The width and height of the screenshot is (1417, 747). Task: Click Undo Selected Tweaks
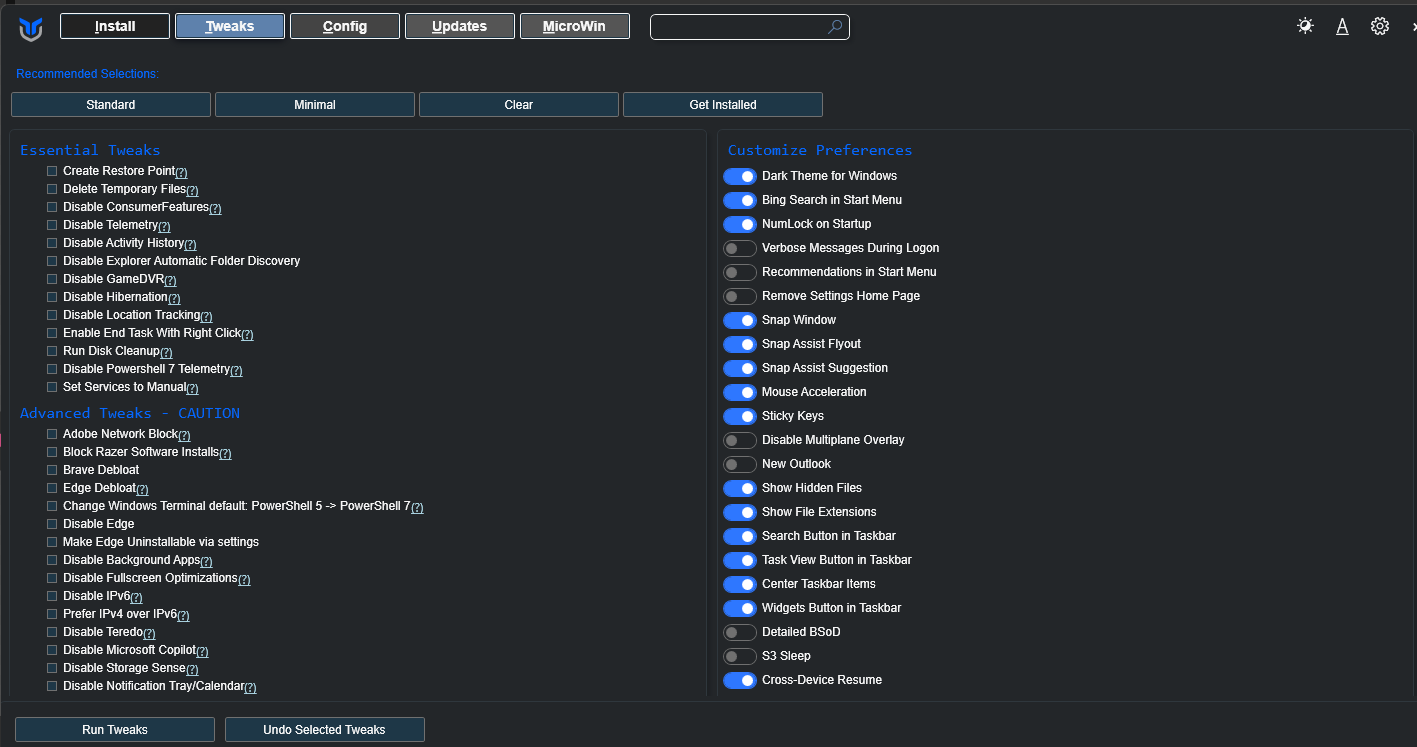(x=324, y=729)
